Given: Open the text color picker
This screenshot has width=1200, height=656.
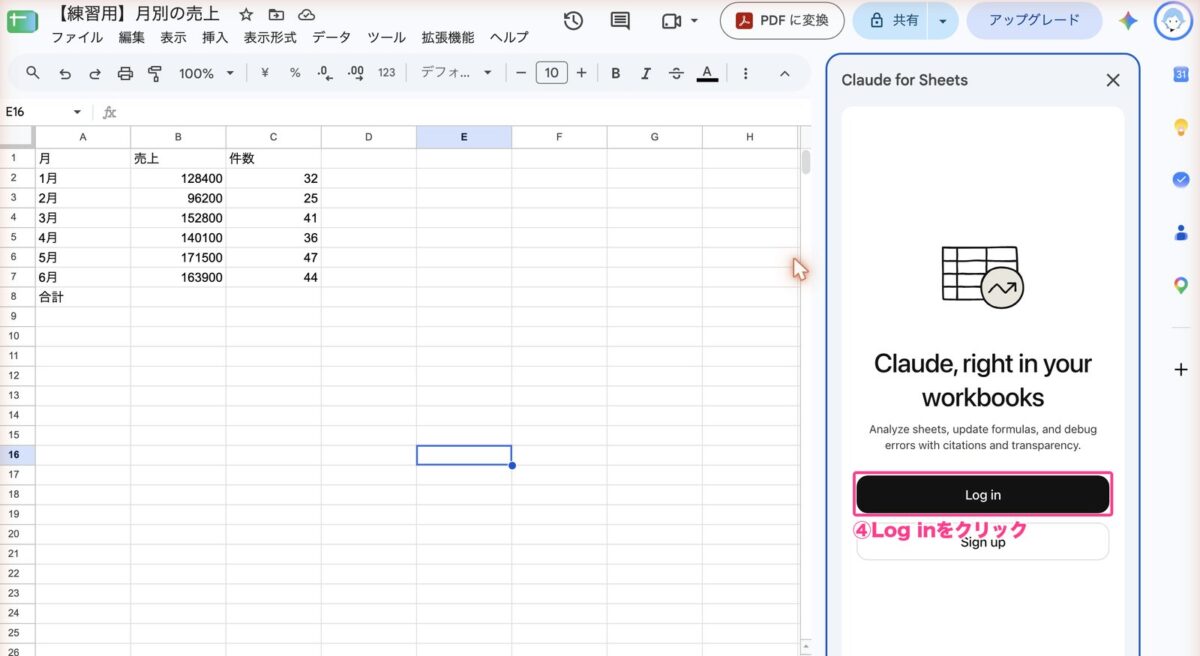Looking at the screenshot, I should pyautogui.click(x=707, y=73).
